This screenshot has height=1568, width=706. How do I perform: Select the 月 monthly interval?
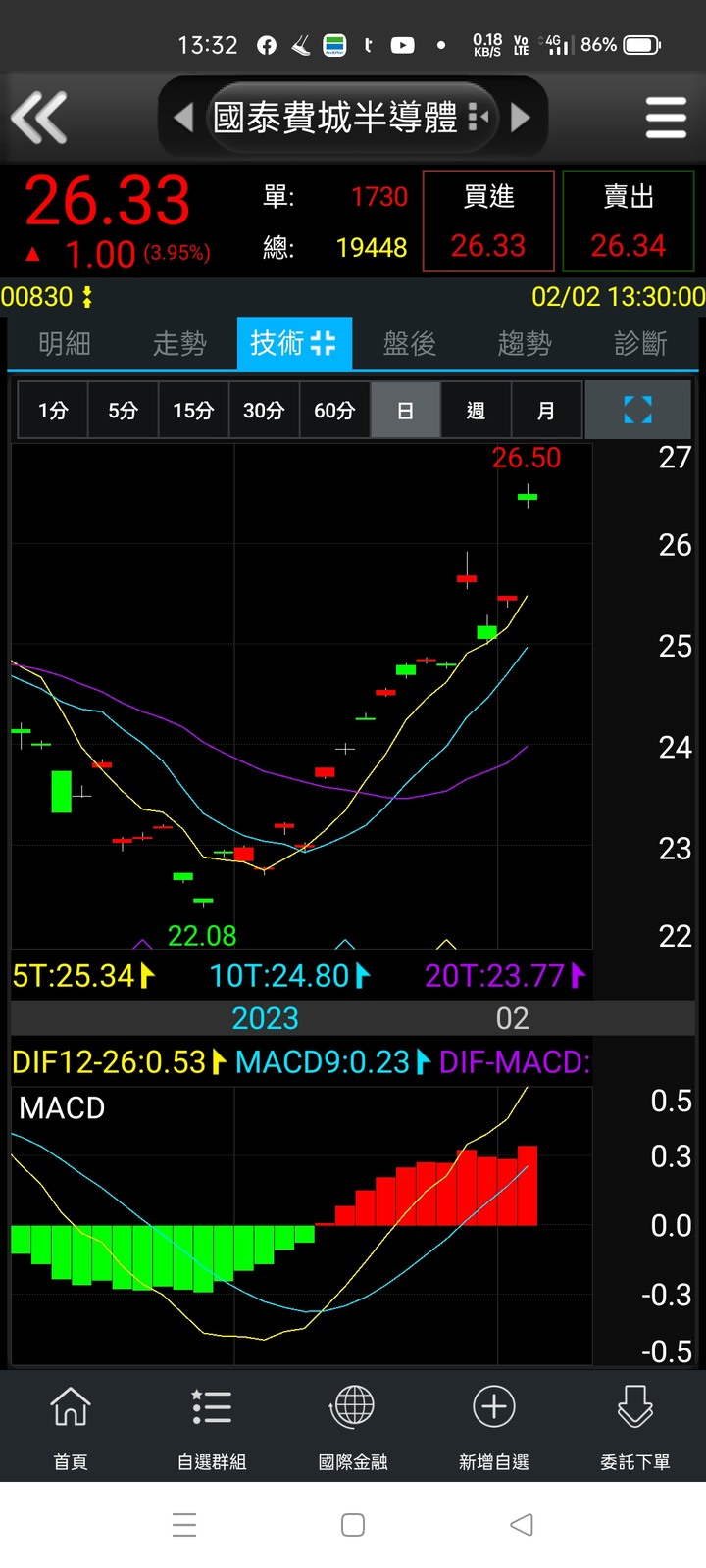(546, 410)
